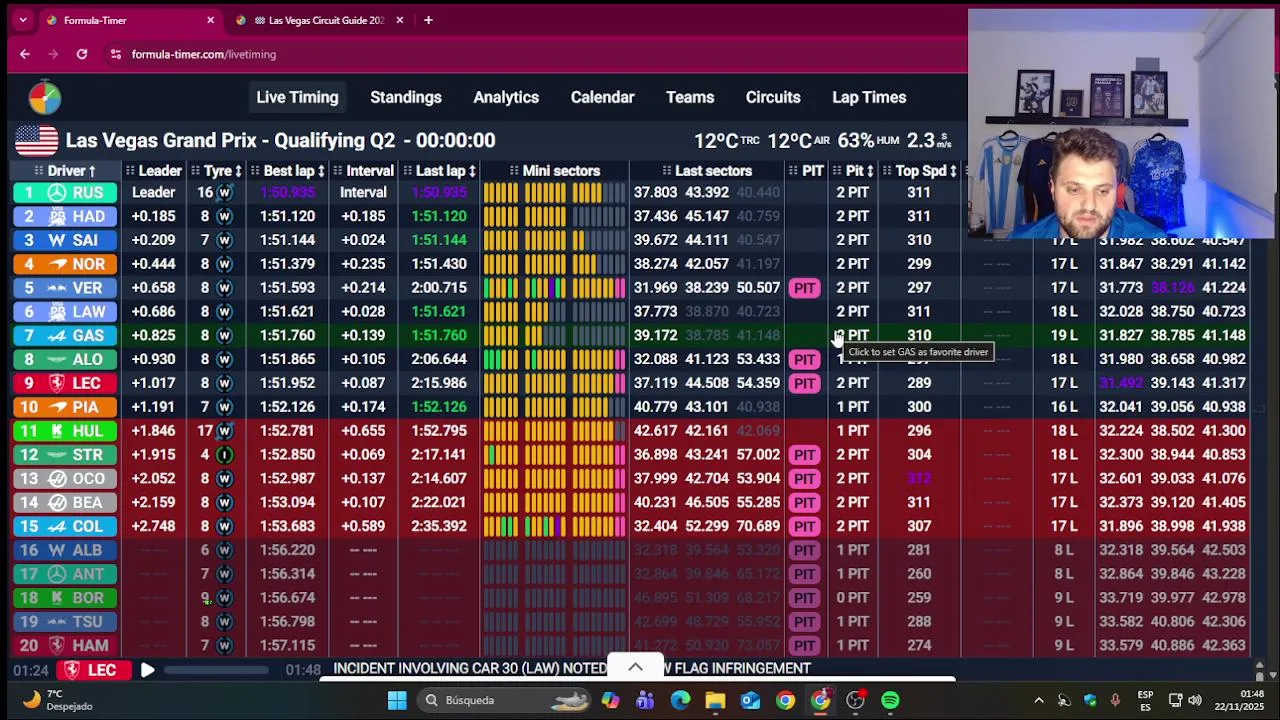Open the Live Timing tab
Screen dimensions: 1280x720
point(297,97)
